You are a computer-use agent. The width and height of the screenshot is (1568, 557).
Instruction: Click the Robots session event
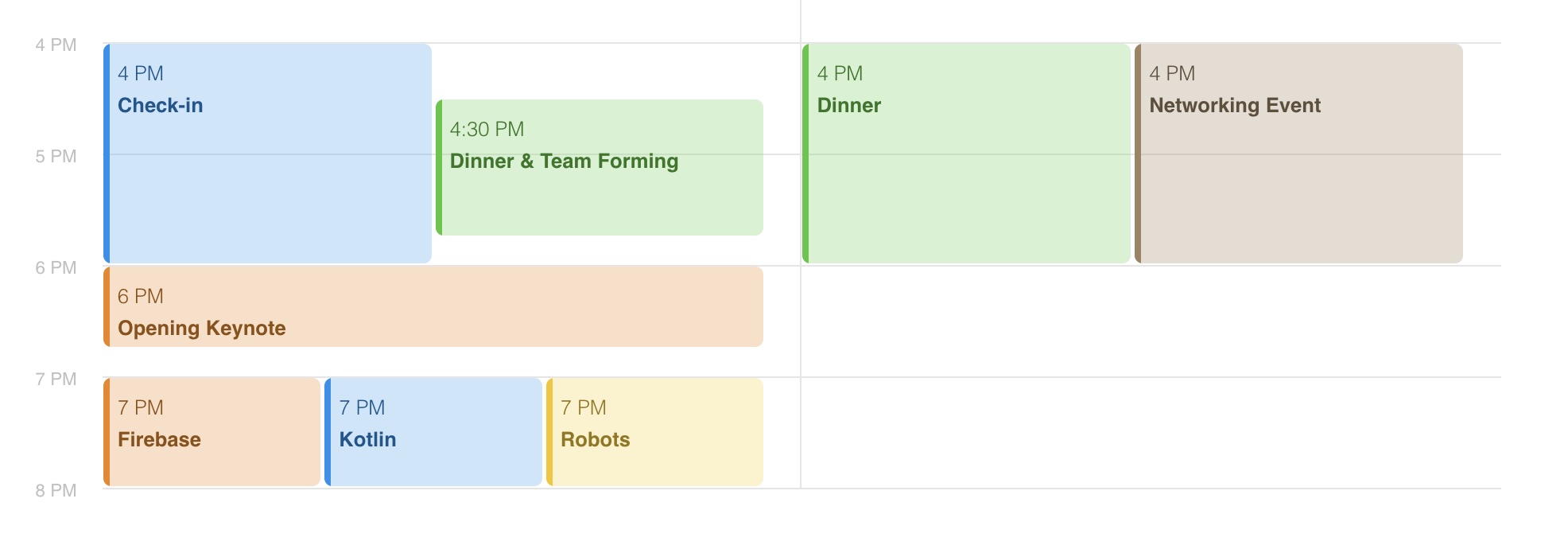tap(654, 432)
